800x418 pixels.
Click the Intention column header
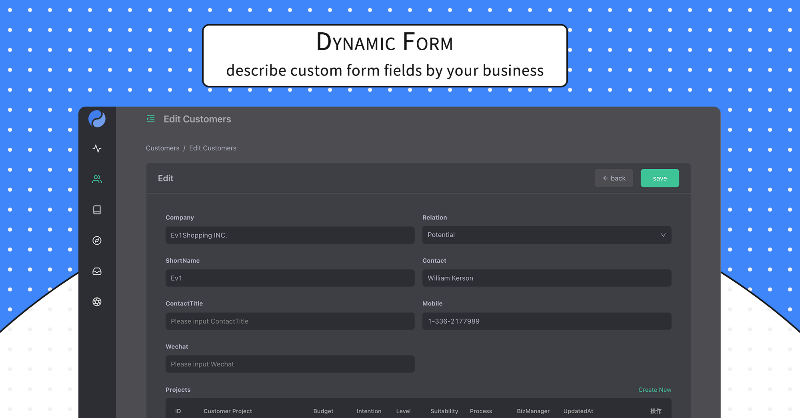click(369, 411)
